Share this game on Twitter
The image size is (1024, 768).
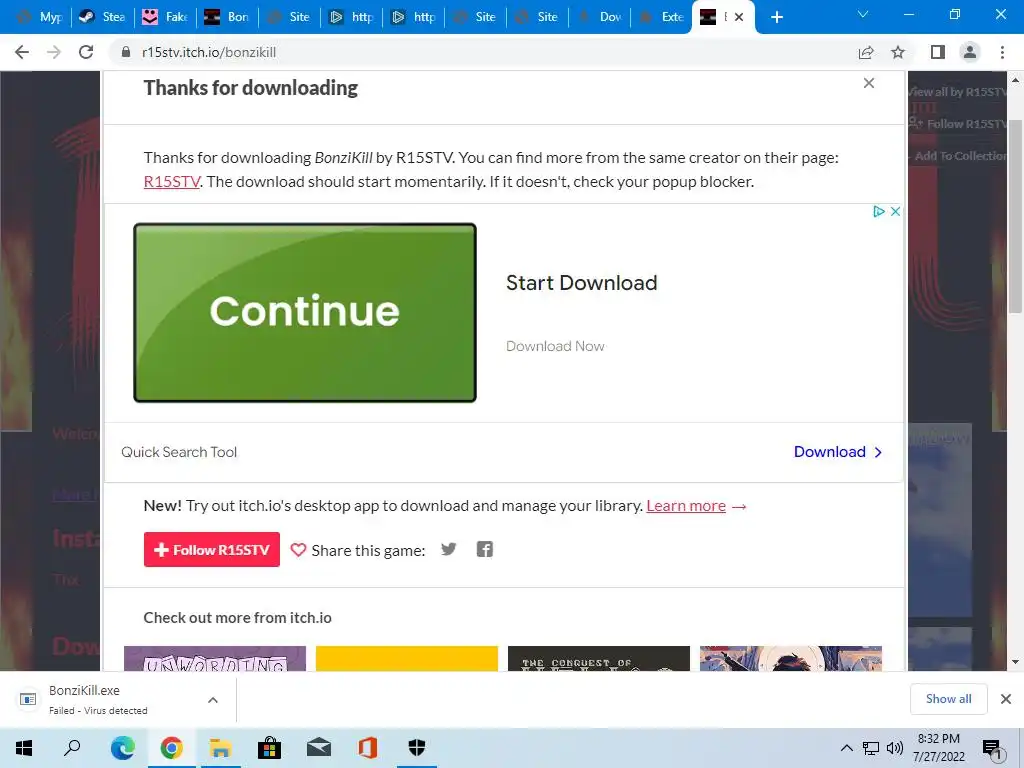pos(448,549)
